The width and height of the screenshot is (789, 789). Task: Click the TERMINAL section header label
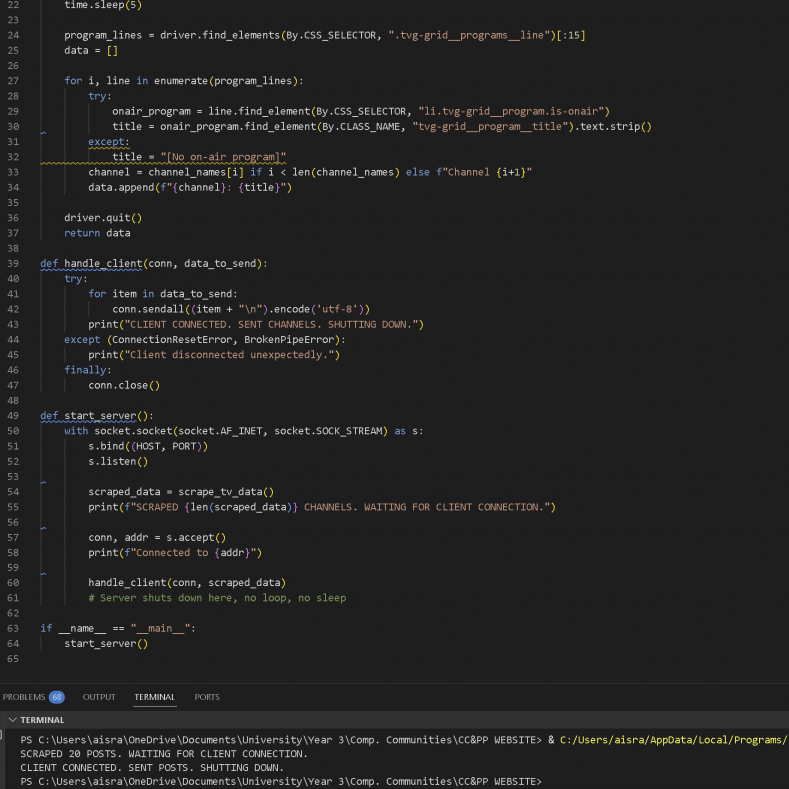point(42,720)
